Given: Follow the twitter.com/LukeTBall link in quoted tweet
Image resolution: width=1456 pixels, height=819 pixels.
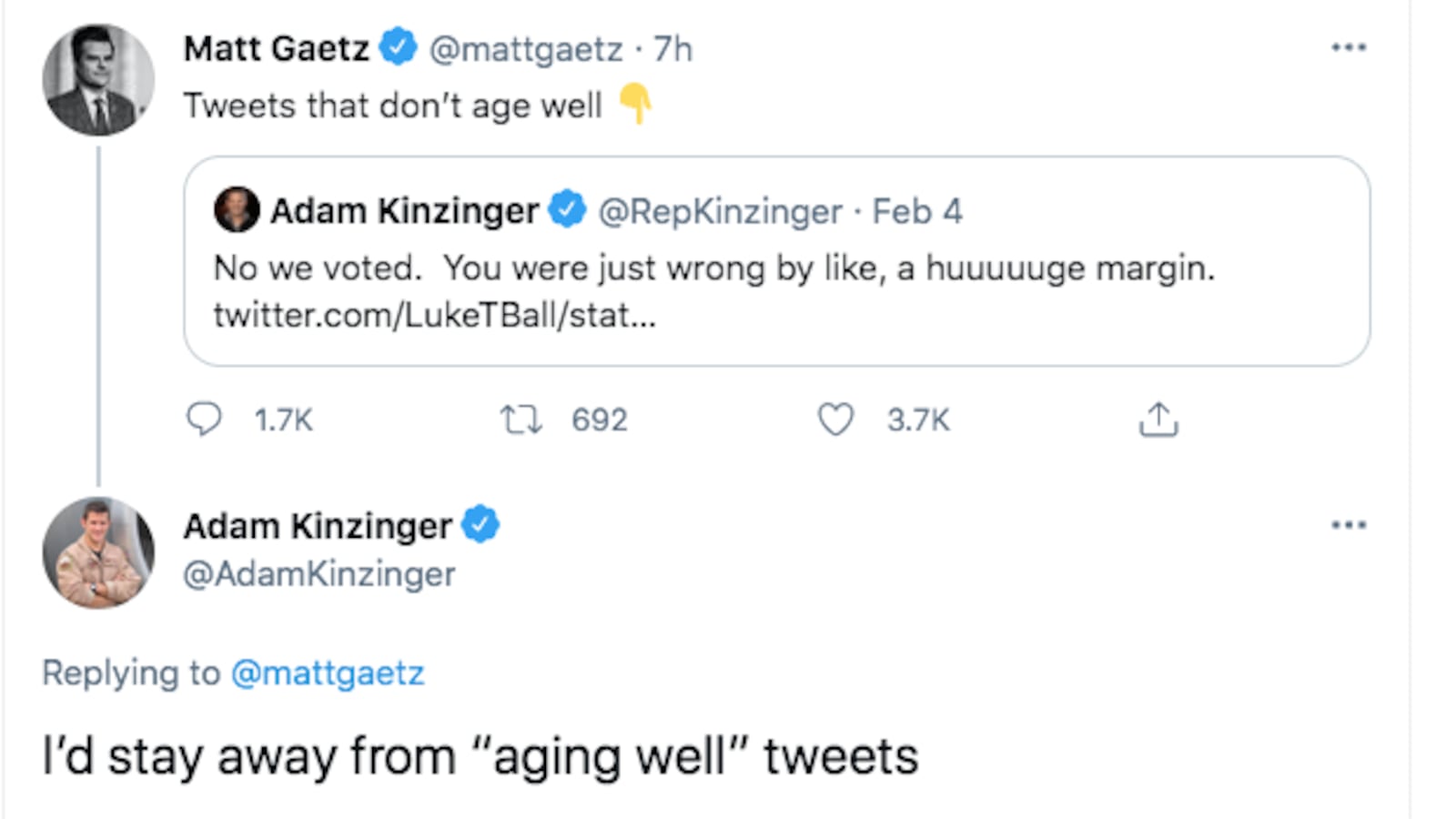Looking at the screenshot, I should [x=434, y=316].
